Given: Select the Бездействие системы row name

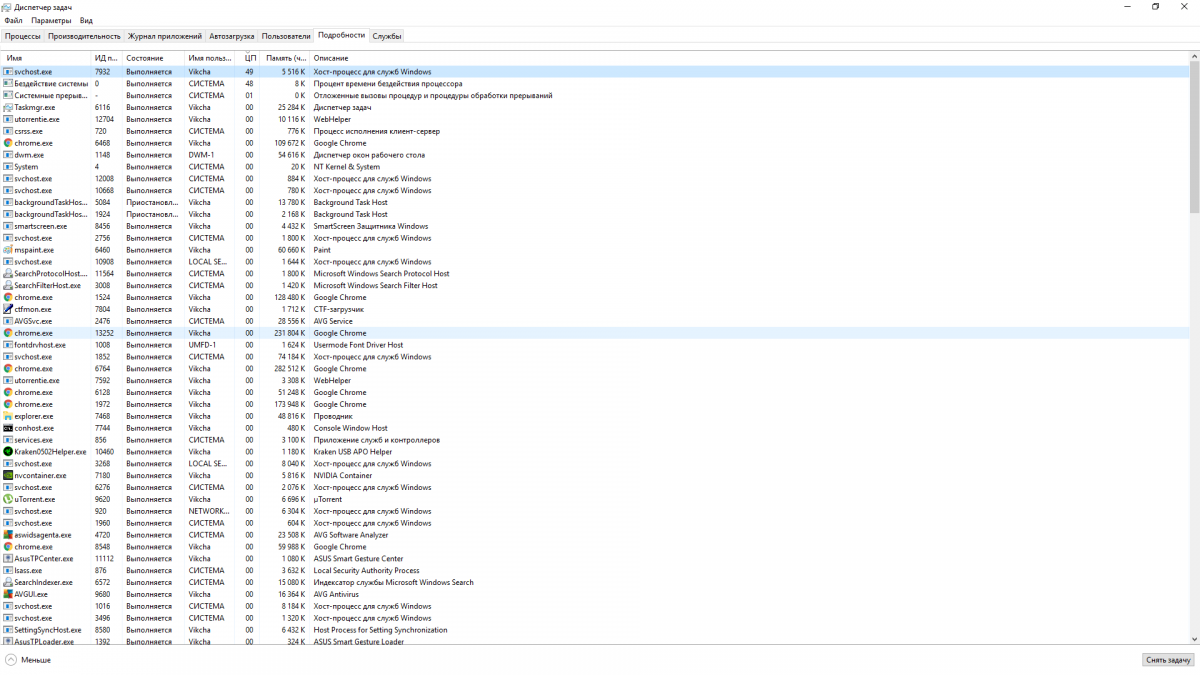Looking at the screenshot, I should pyautogui.click(x=51, y=84).
